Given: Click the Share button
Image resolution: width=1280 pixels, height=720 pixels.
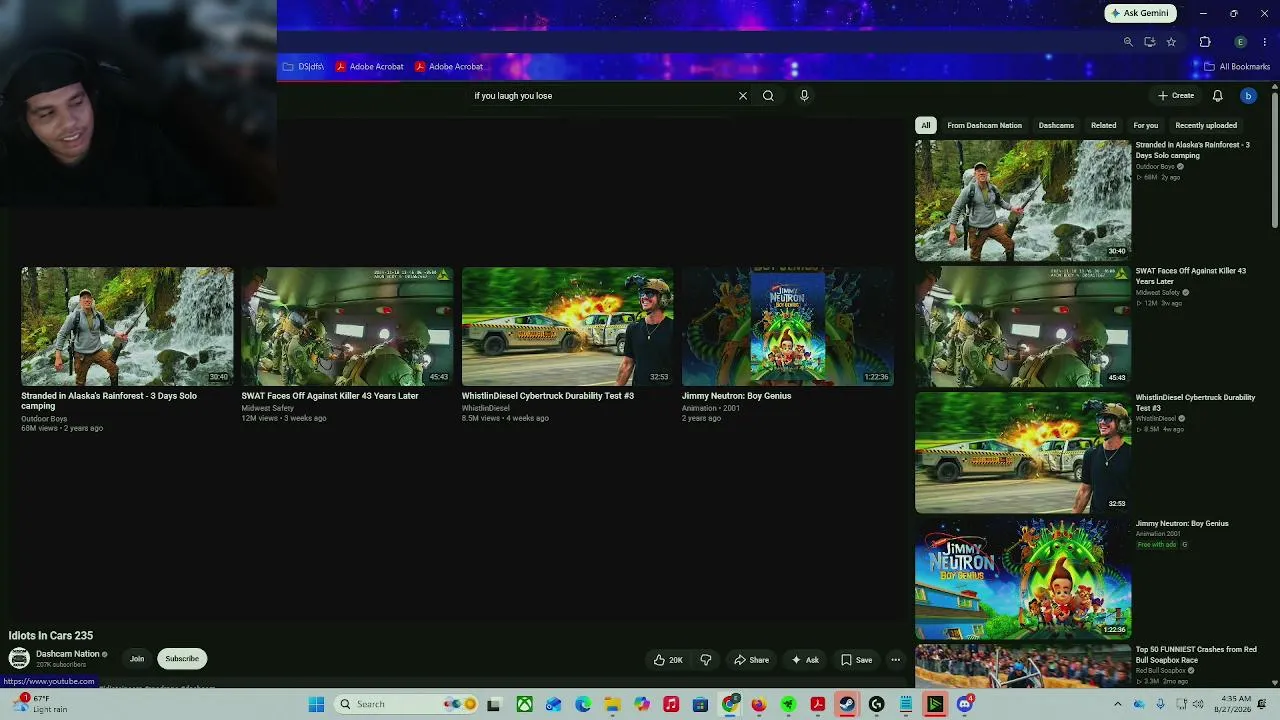Looking at the screenshot, I should [752, 660].
